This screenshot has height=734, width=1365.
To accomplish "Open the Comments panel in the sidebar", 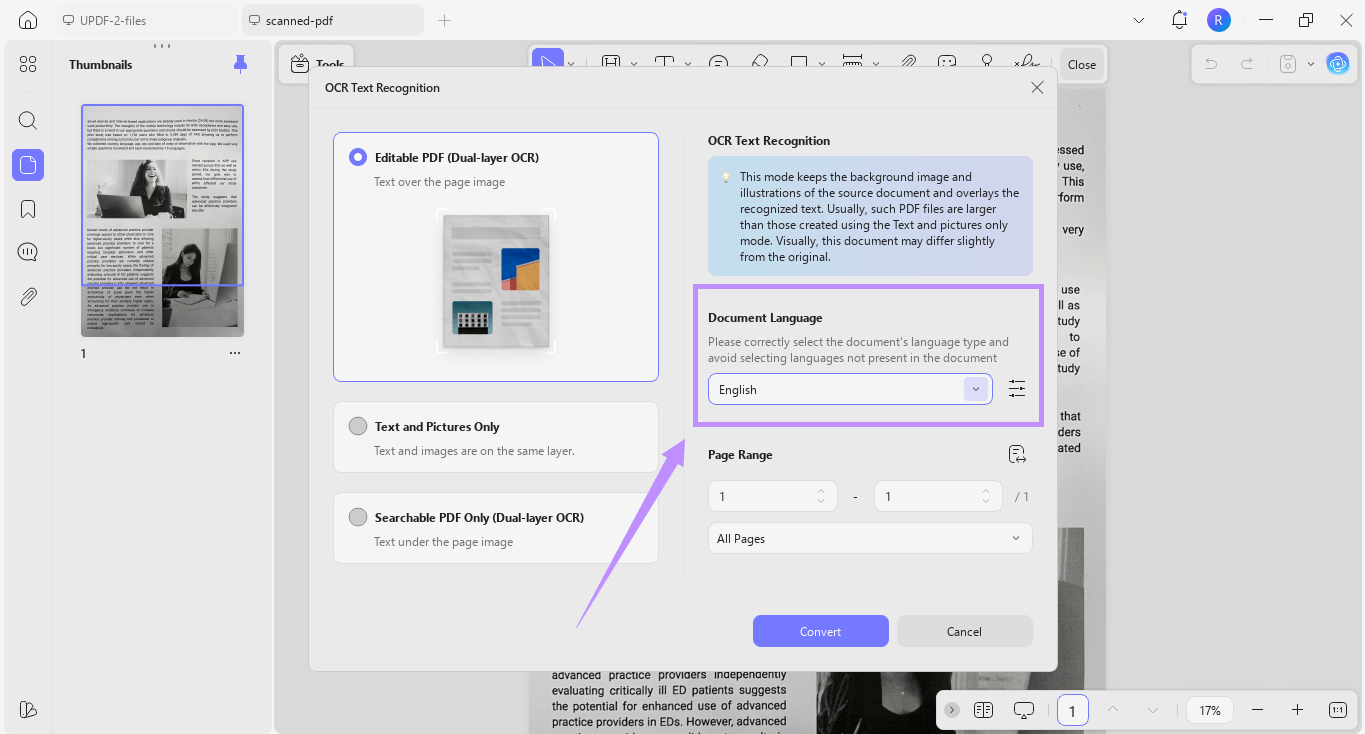I will pyautogui.click(x=27, y=251).
